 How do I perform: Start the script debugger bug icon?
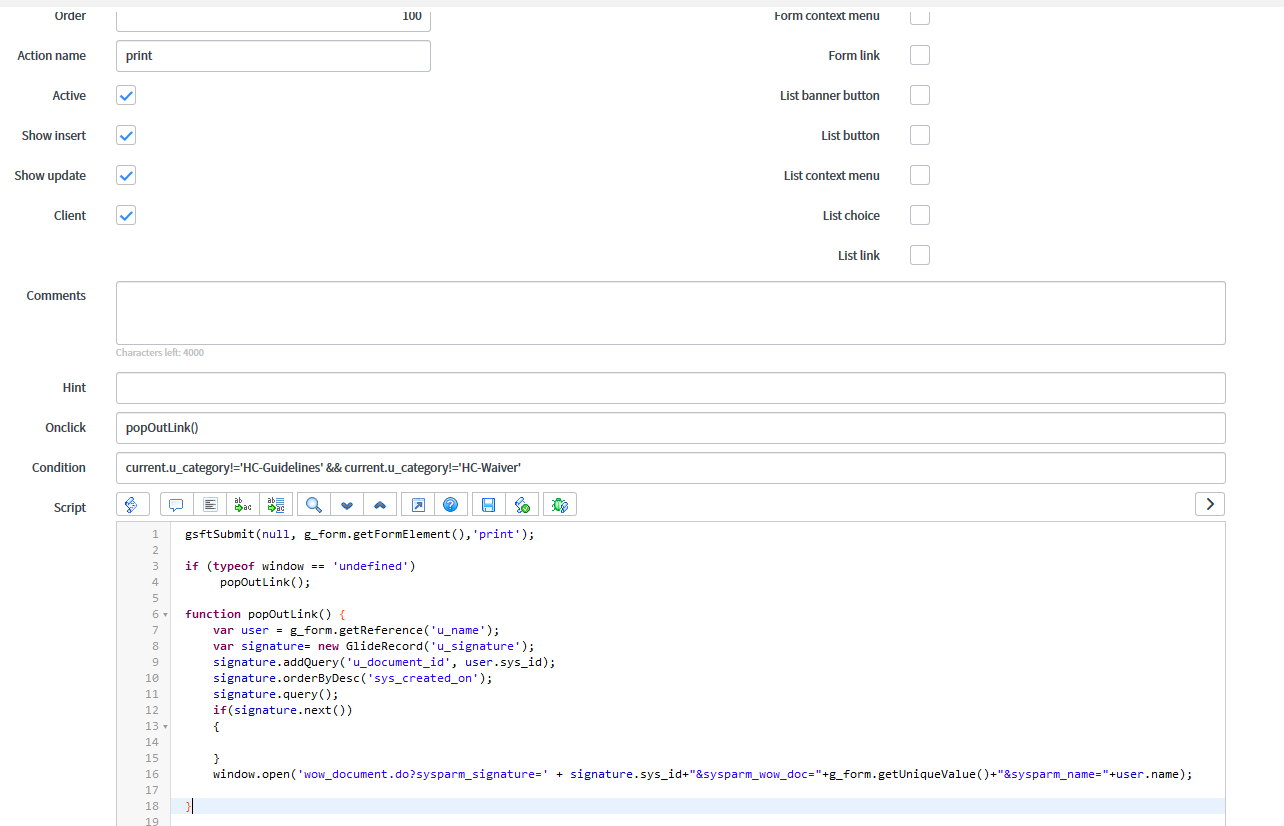tap(559, 504)
